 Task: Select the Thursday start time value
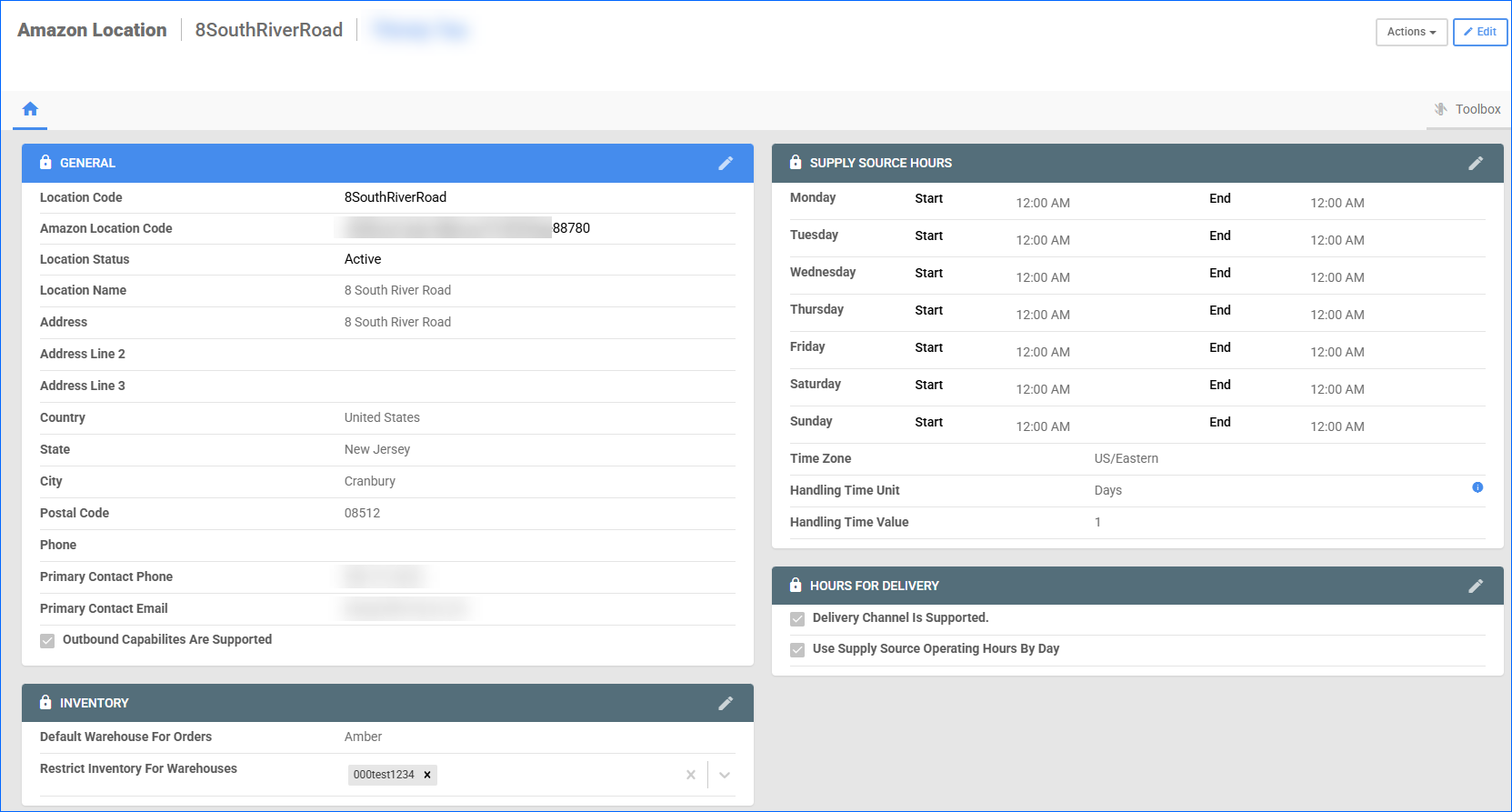(1043, 315)
